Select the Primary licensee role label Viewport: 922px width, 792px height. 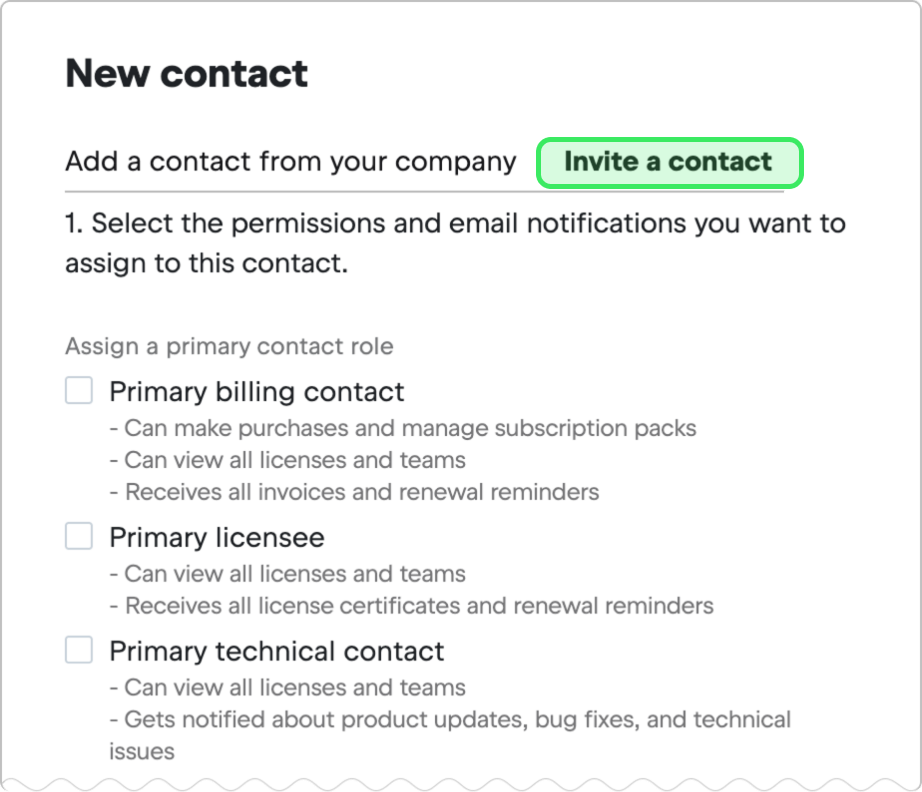pyautogui.click(x=216, y=537)
